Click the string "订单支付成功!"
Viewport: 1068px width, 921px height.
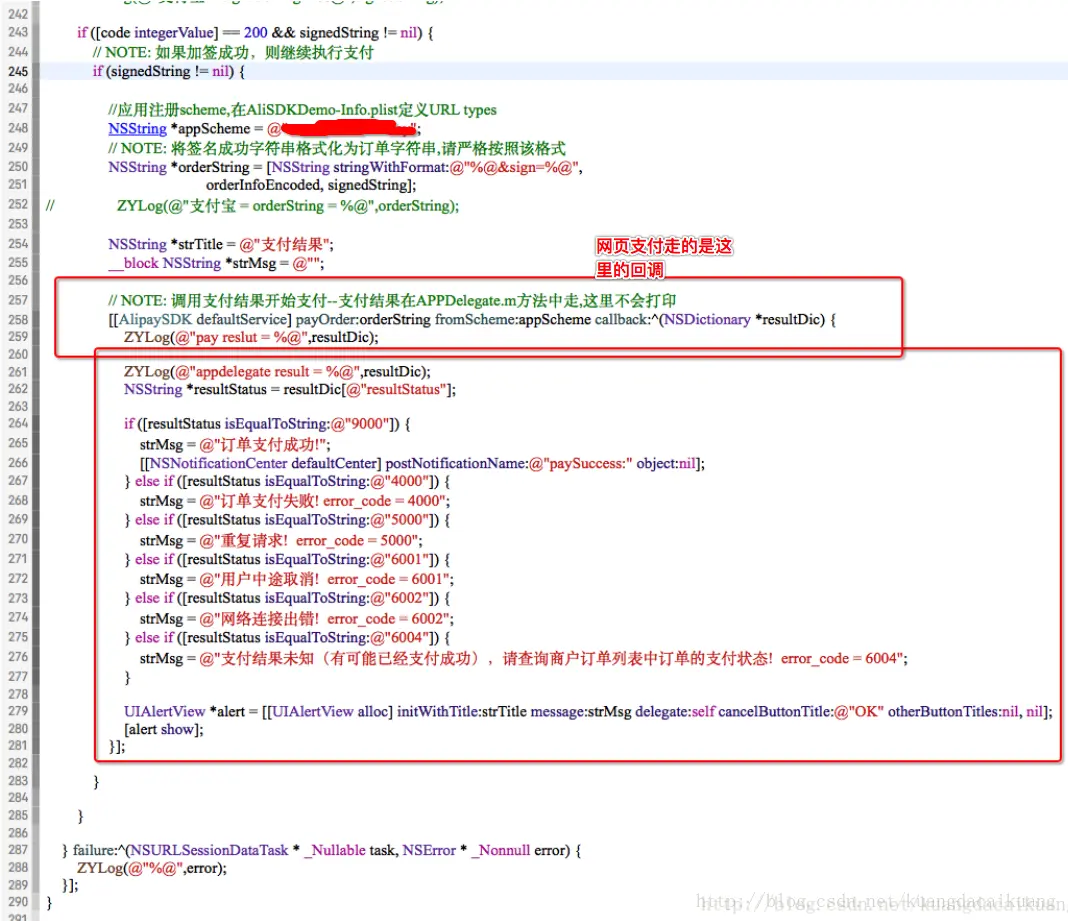[264, 445]
